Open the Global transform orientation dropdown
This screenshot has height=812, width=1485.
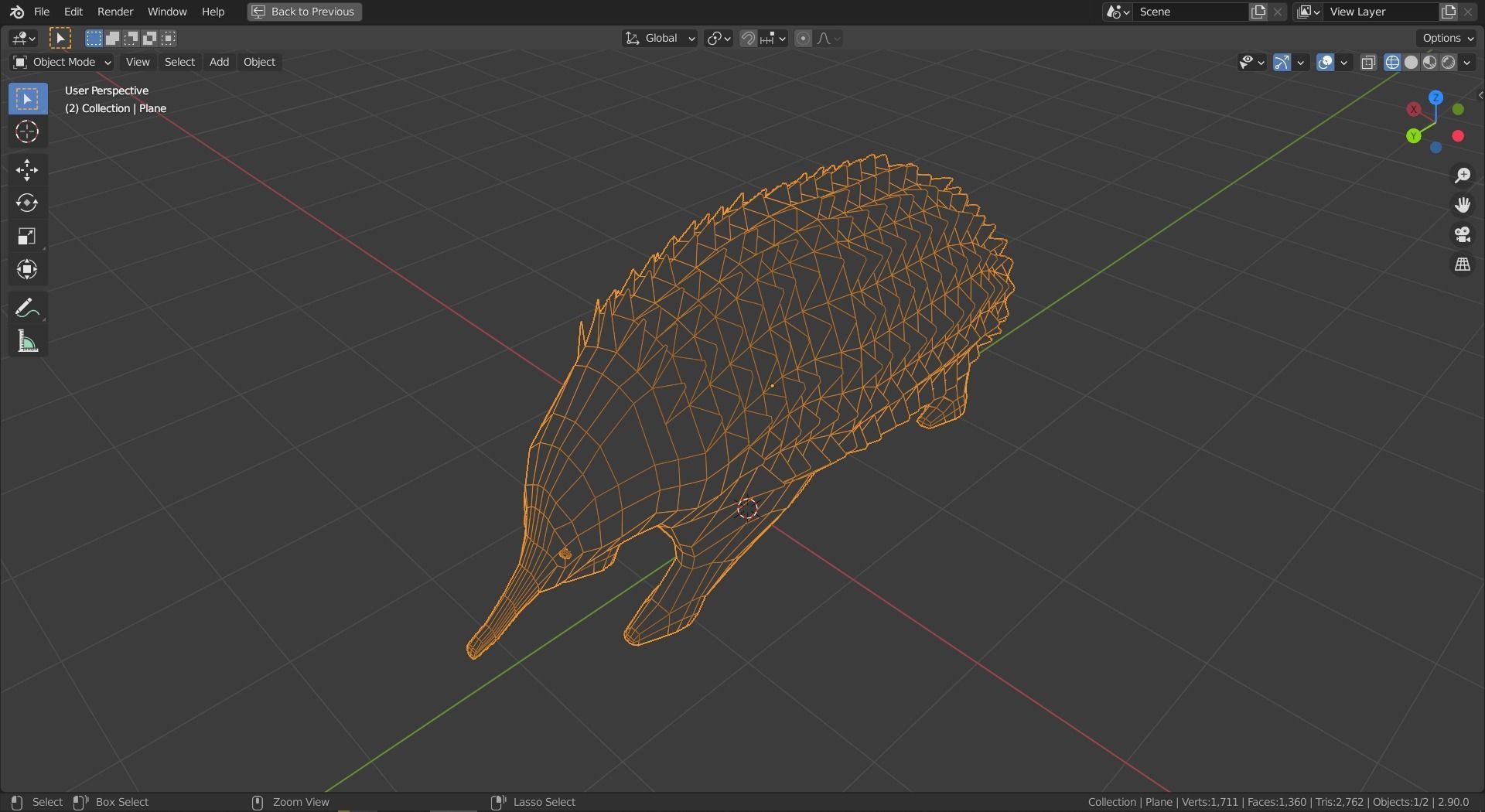(x=660, y=38)
